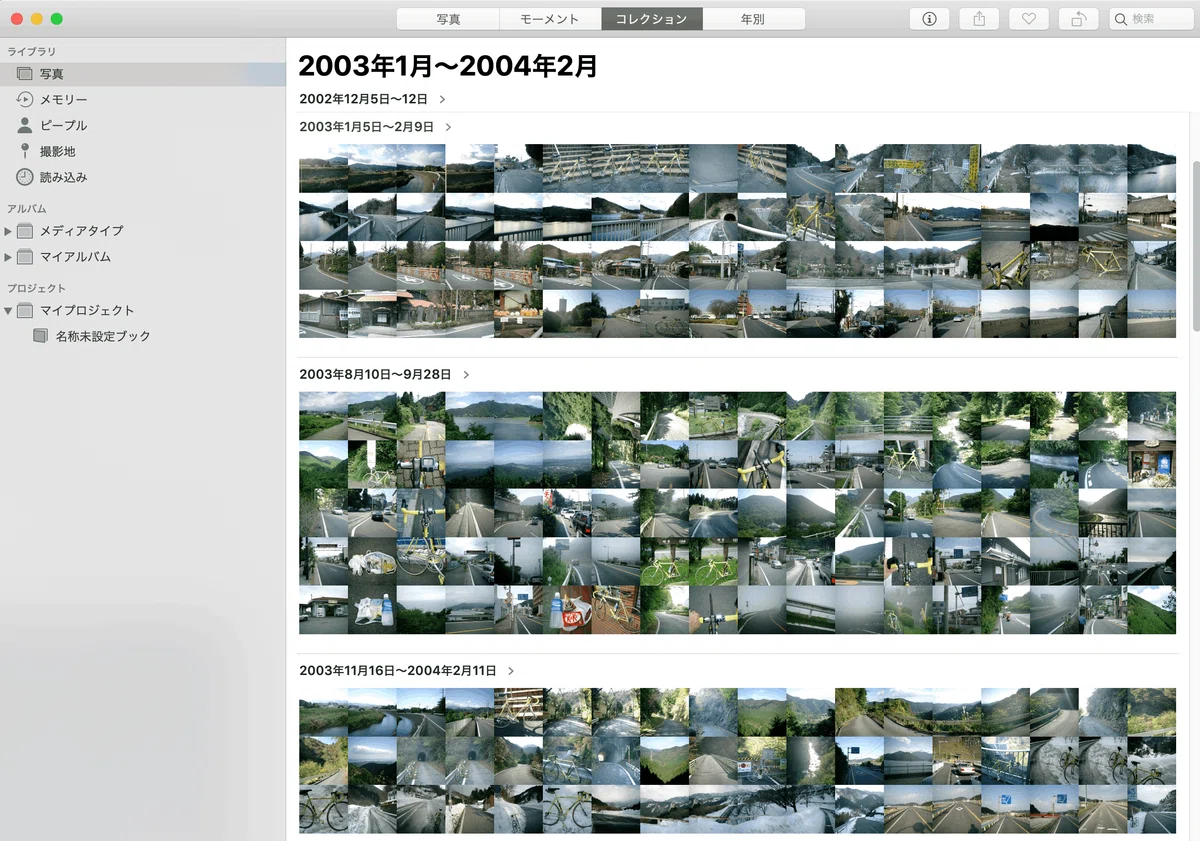1200x841 pixels.
Task: Click the 写真 library icon in sidebar
Action: point(25,74)
